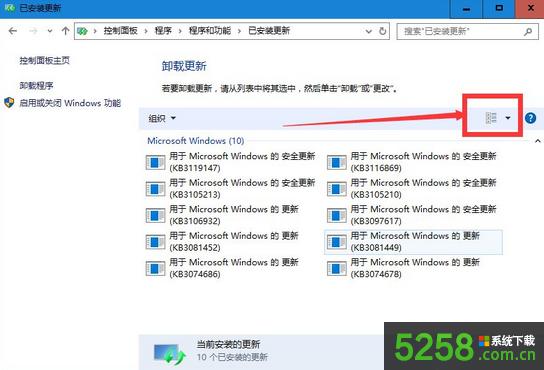This screenshot has height=370, width=544.
Task: Click the icon of KB3081449
Action: click(337, 242)
